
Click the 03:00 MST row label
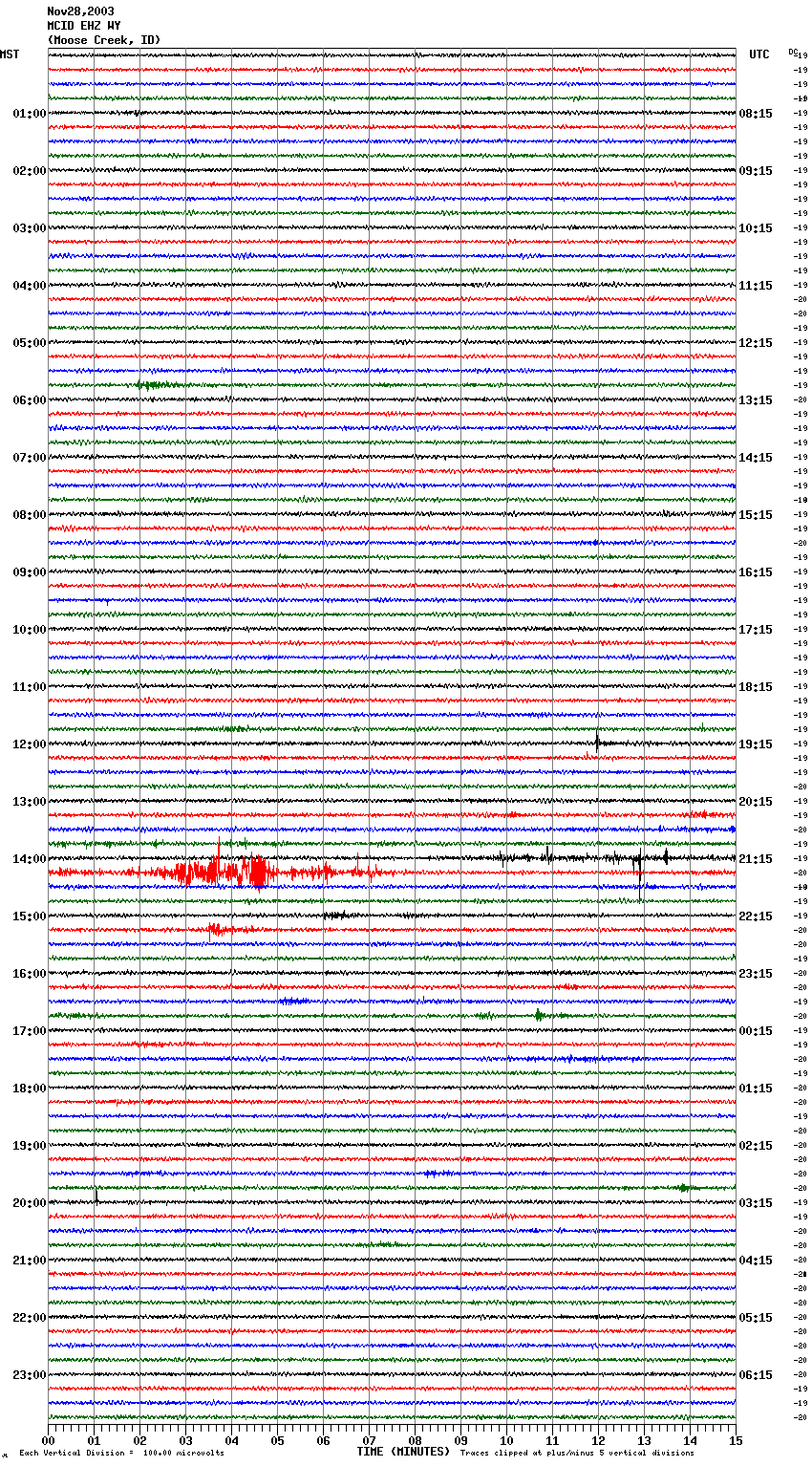point(29,228)
